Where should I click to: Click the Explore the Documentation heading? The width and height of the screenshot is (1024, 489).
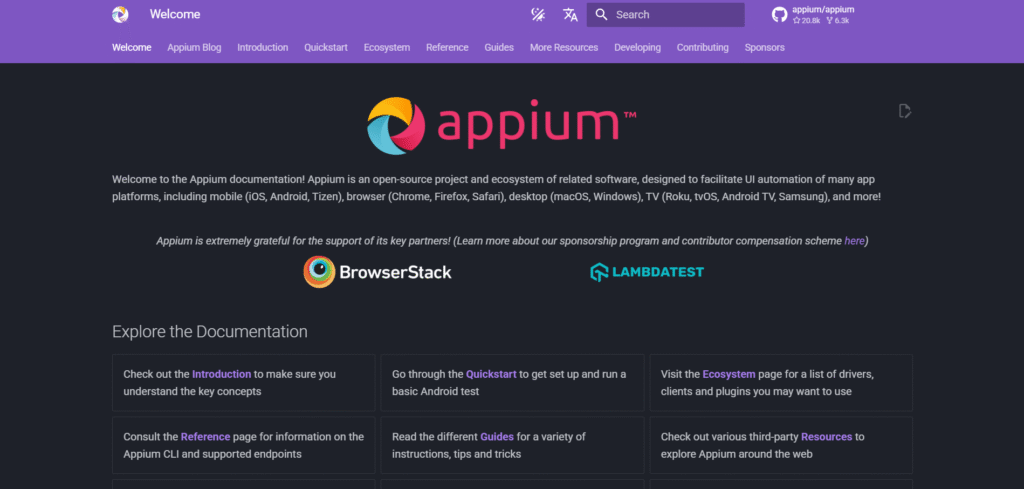[x=210, y=332]
